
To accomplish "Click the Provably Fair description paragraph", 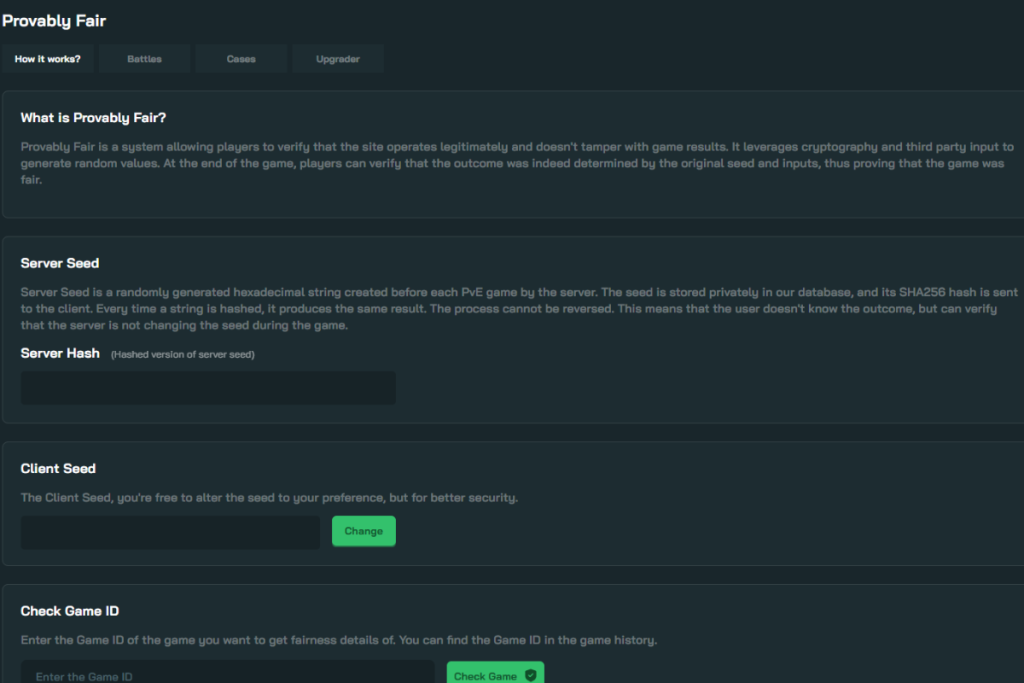I will pos(517,163).
